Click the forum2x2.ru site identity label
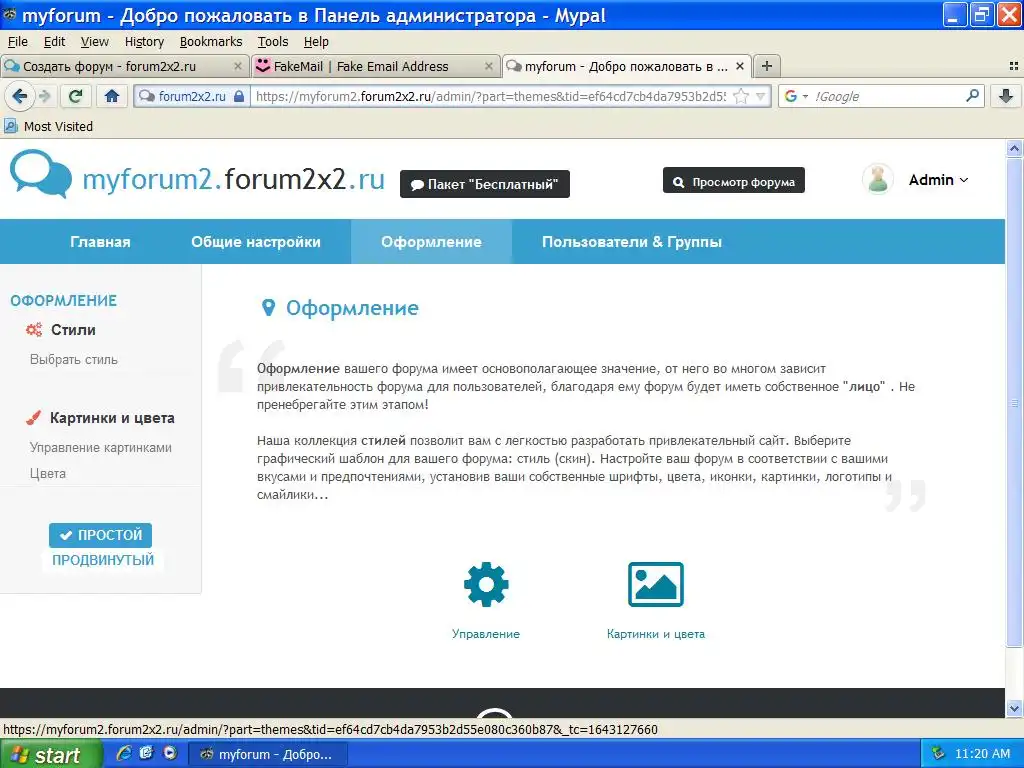 click(x=192, y=97)
